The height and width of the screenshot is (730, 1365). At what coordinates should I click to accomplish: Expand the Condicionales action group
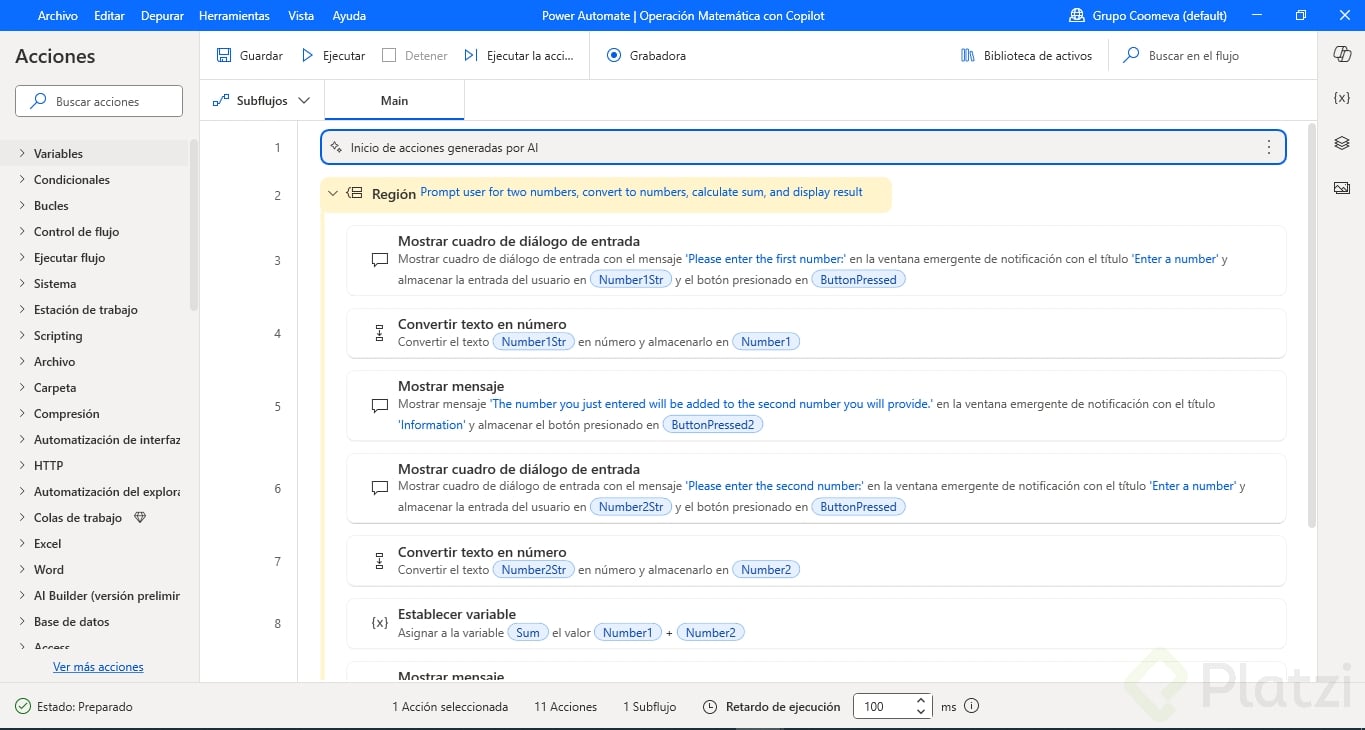pyautogui.click(x=22, y=179)
